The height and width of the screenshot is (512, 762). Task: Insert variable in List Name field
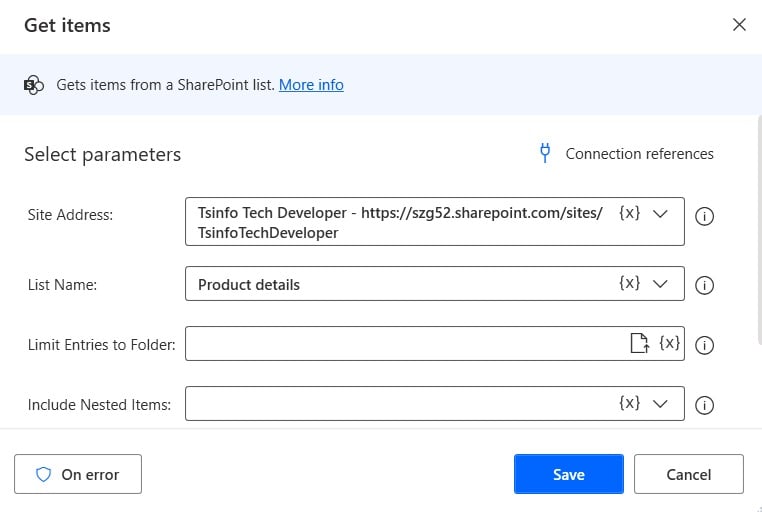(x=629, y=283)
